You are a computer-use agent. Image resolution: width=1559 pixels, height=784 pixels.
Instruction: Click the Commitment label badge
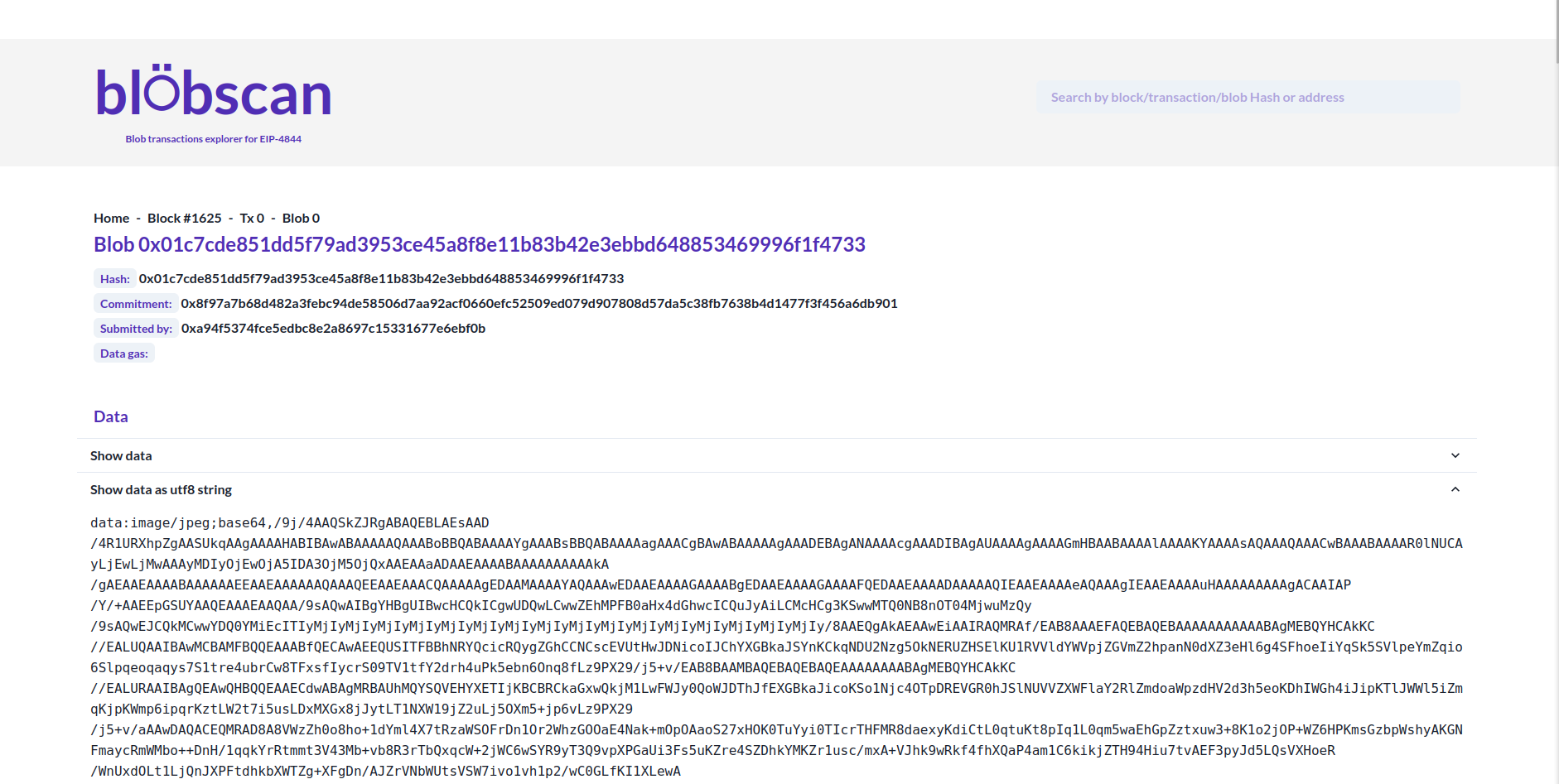[x=136, y=304]
